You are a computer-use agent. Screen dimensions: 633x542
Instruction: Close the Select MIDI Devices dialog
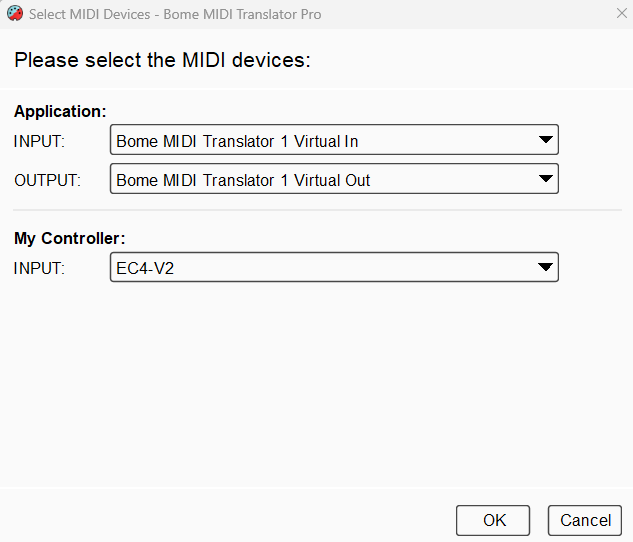click(x=622, y=13)
